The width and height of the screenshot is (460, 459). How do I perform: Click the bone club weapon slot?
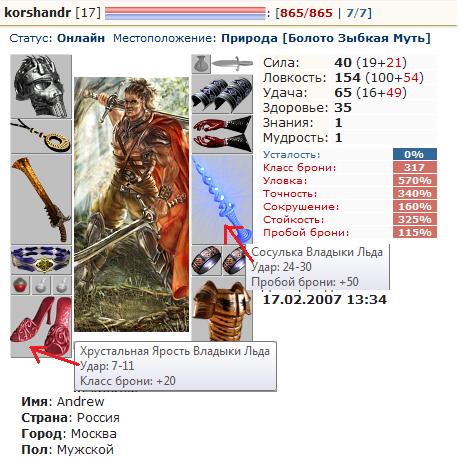click(41, 199)
